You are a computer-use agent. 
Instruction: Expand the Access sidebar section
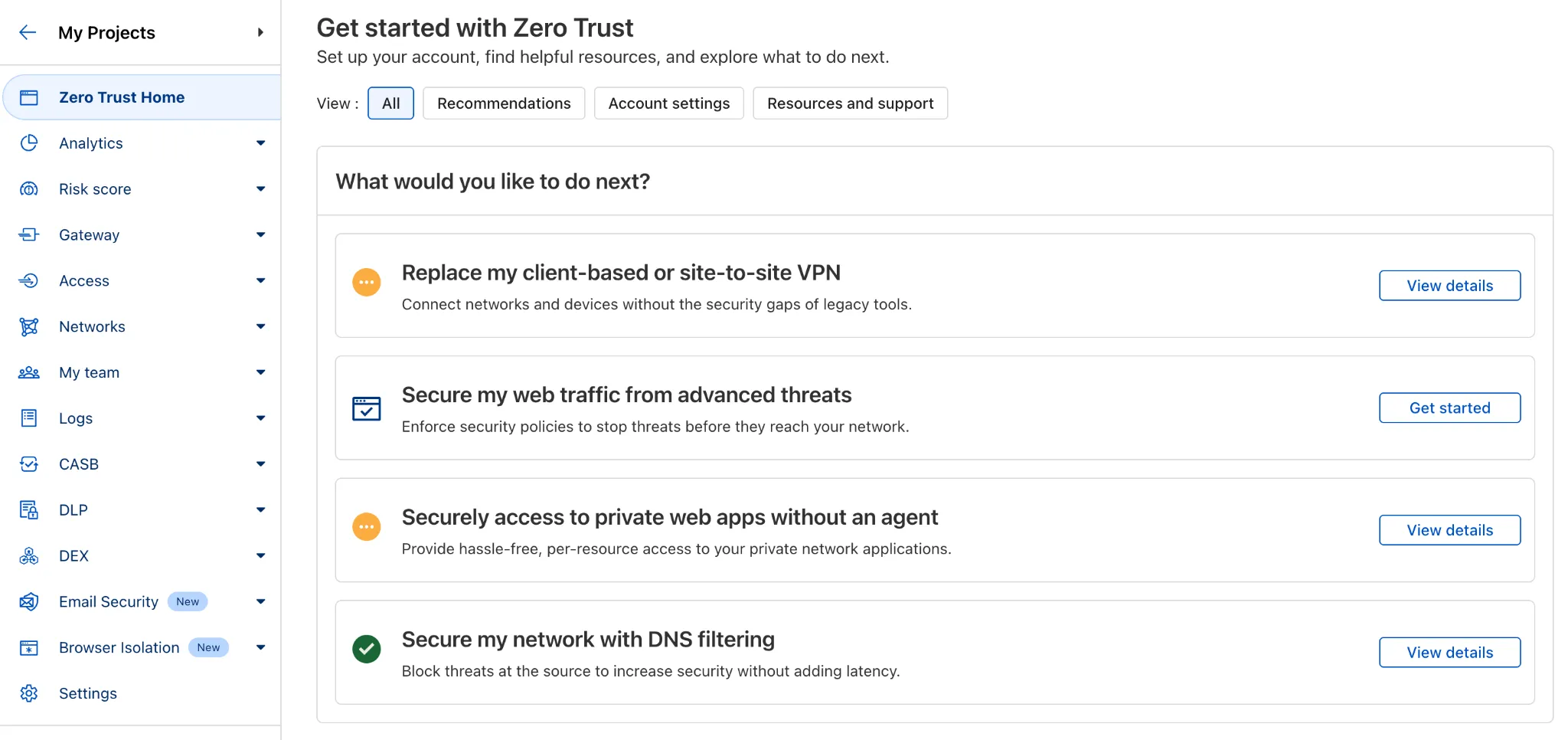261,280
